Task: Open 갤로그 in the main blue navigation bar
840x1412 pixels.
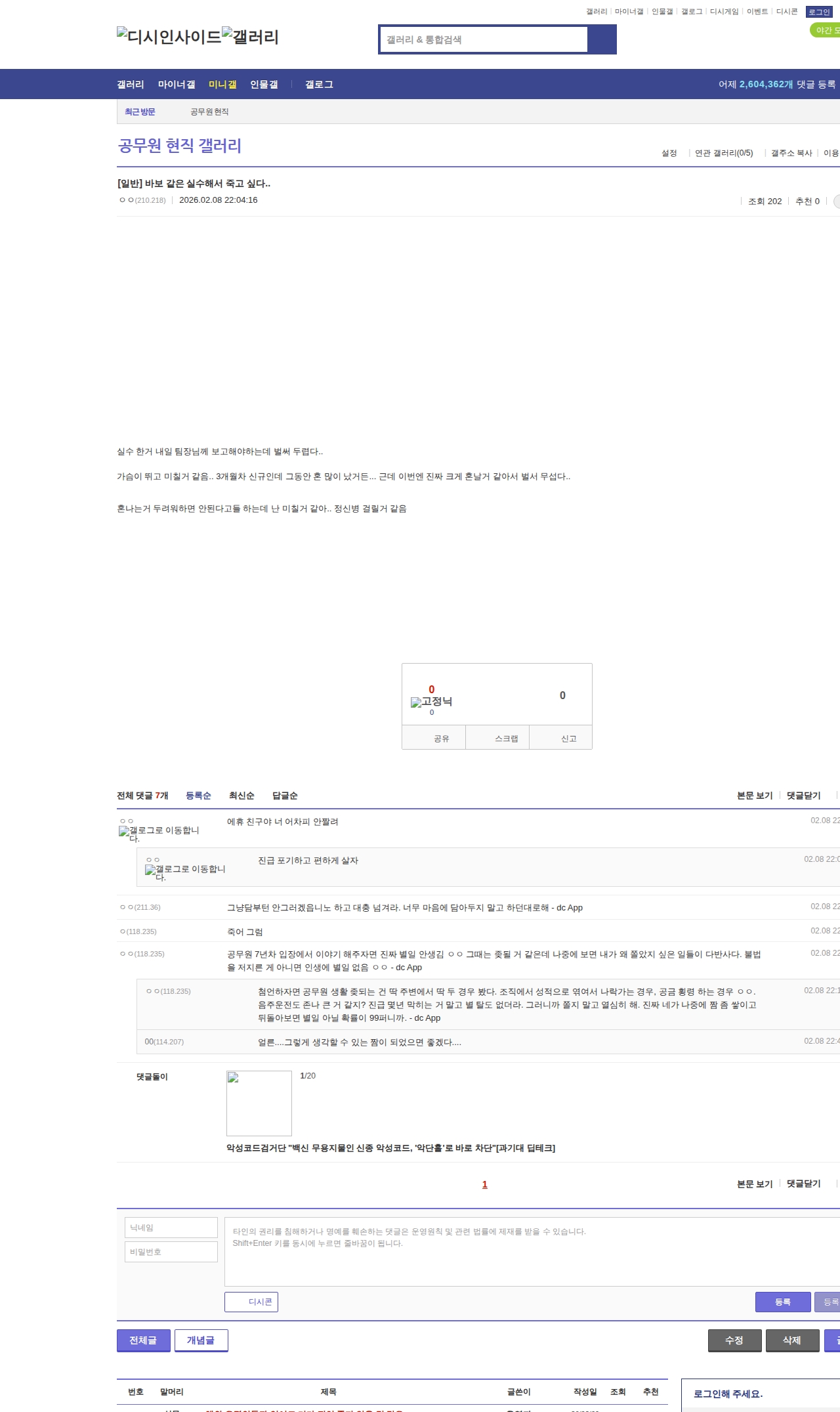Action: (319, 85)
